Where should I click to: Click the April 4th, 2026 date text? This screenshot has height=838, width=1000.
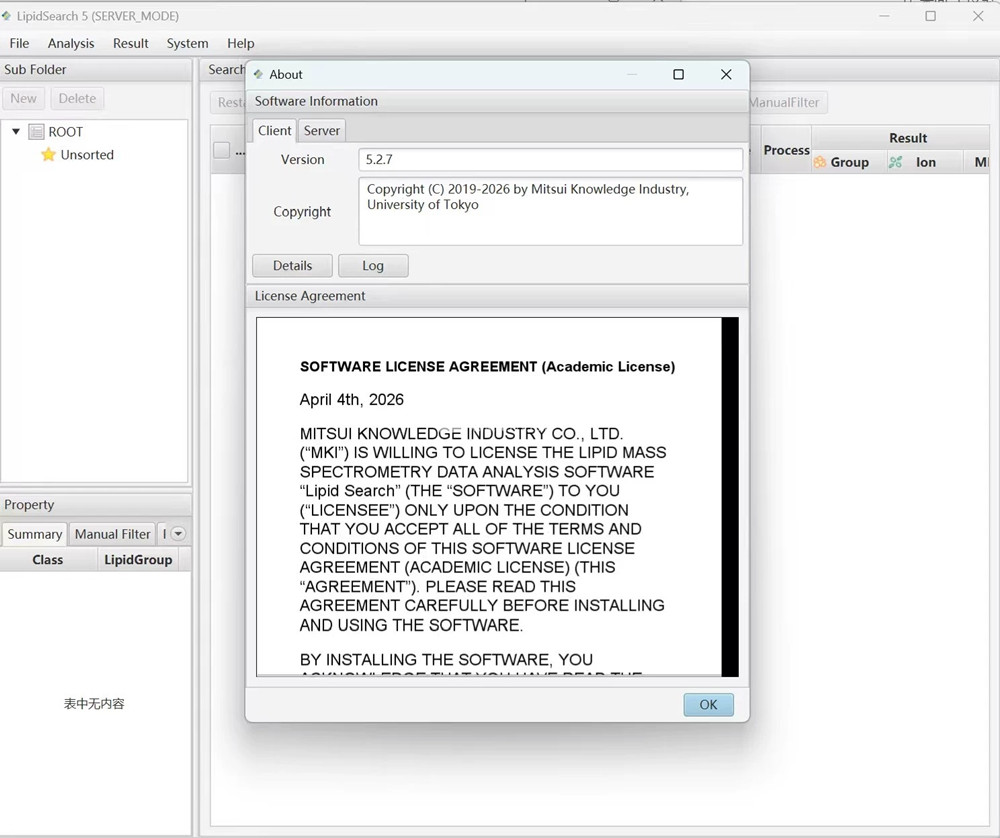point(351,400)
